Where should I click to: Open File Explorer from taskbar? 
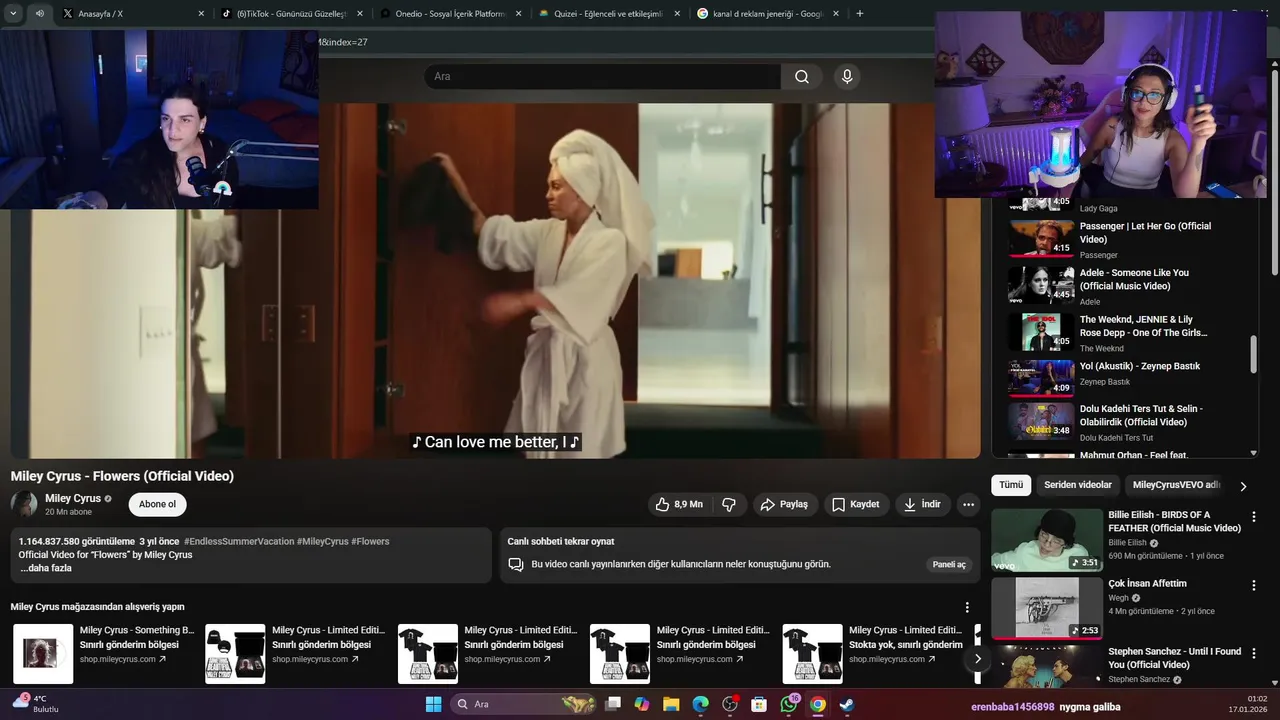pos(671,704)
